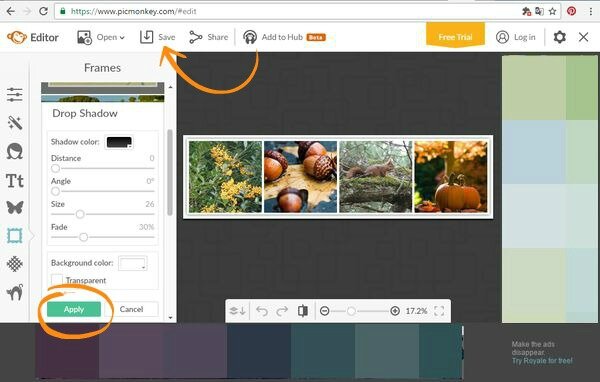The width and height of the screenshot is (600, 382).
Task: Open the settings gear icon
Action: tap(559, 37)
